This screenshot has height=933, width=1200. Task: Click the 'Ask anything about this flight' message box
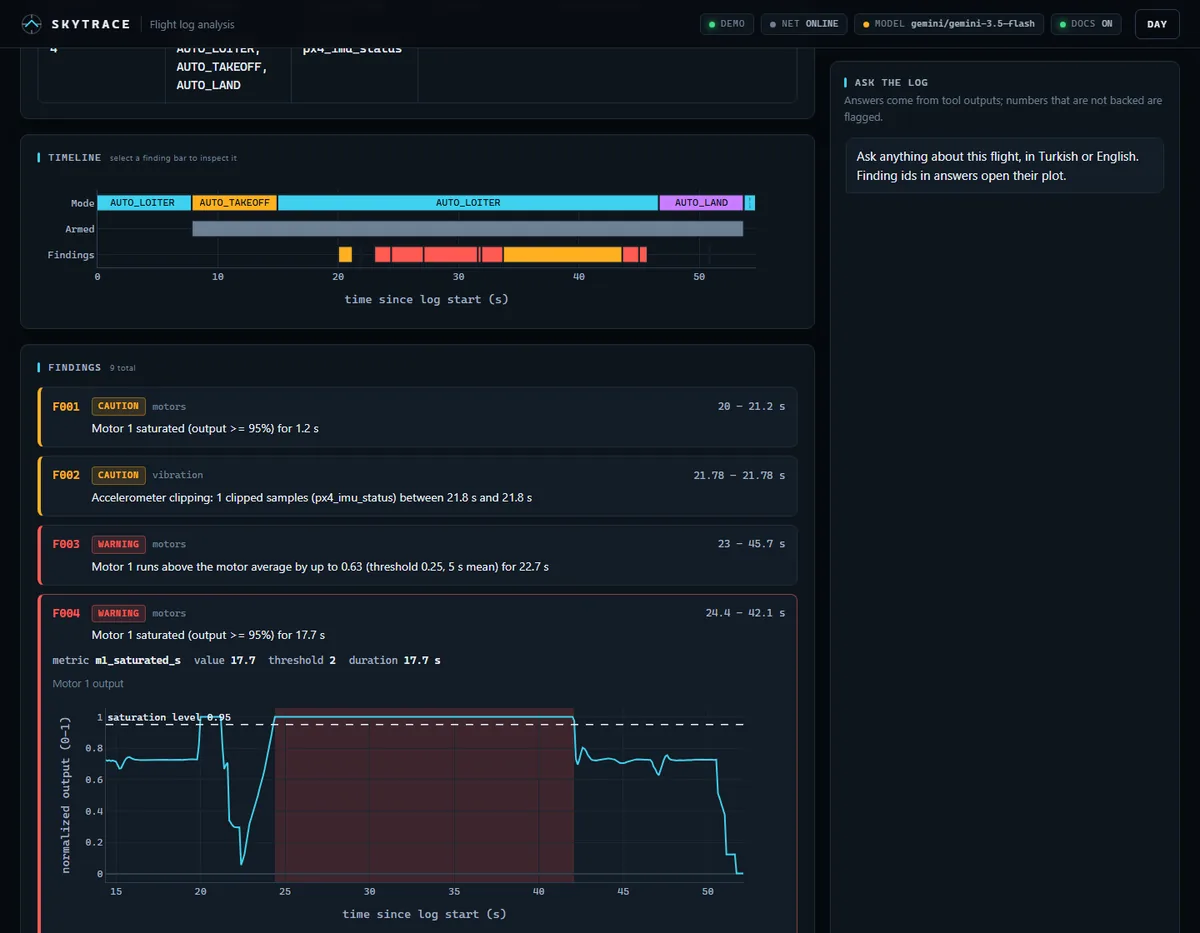coord(1004,165)
